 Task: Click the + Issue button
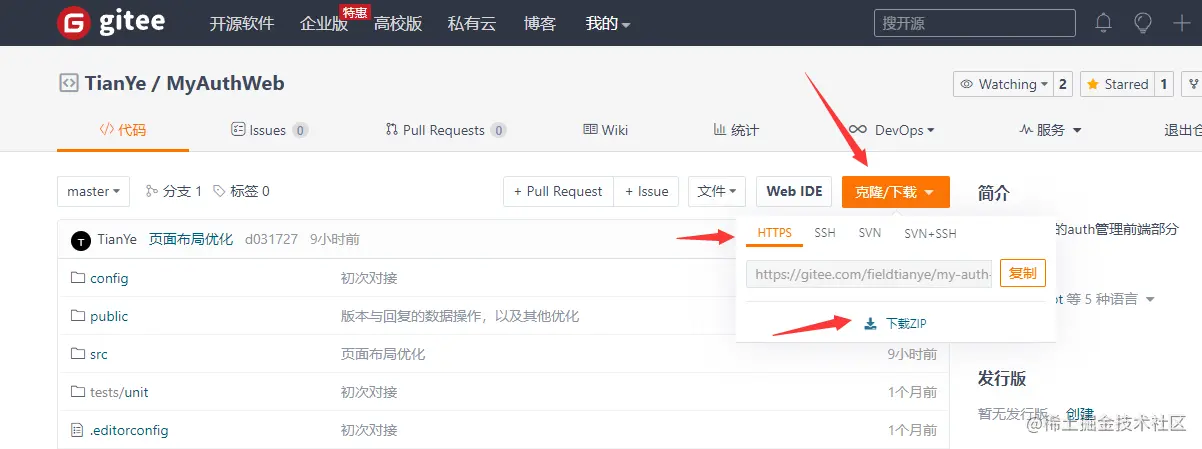pos(646,191)
